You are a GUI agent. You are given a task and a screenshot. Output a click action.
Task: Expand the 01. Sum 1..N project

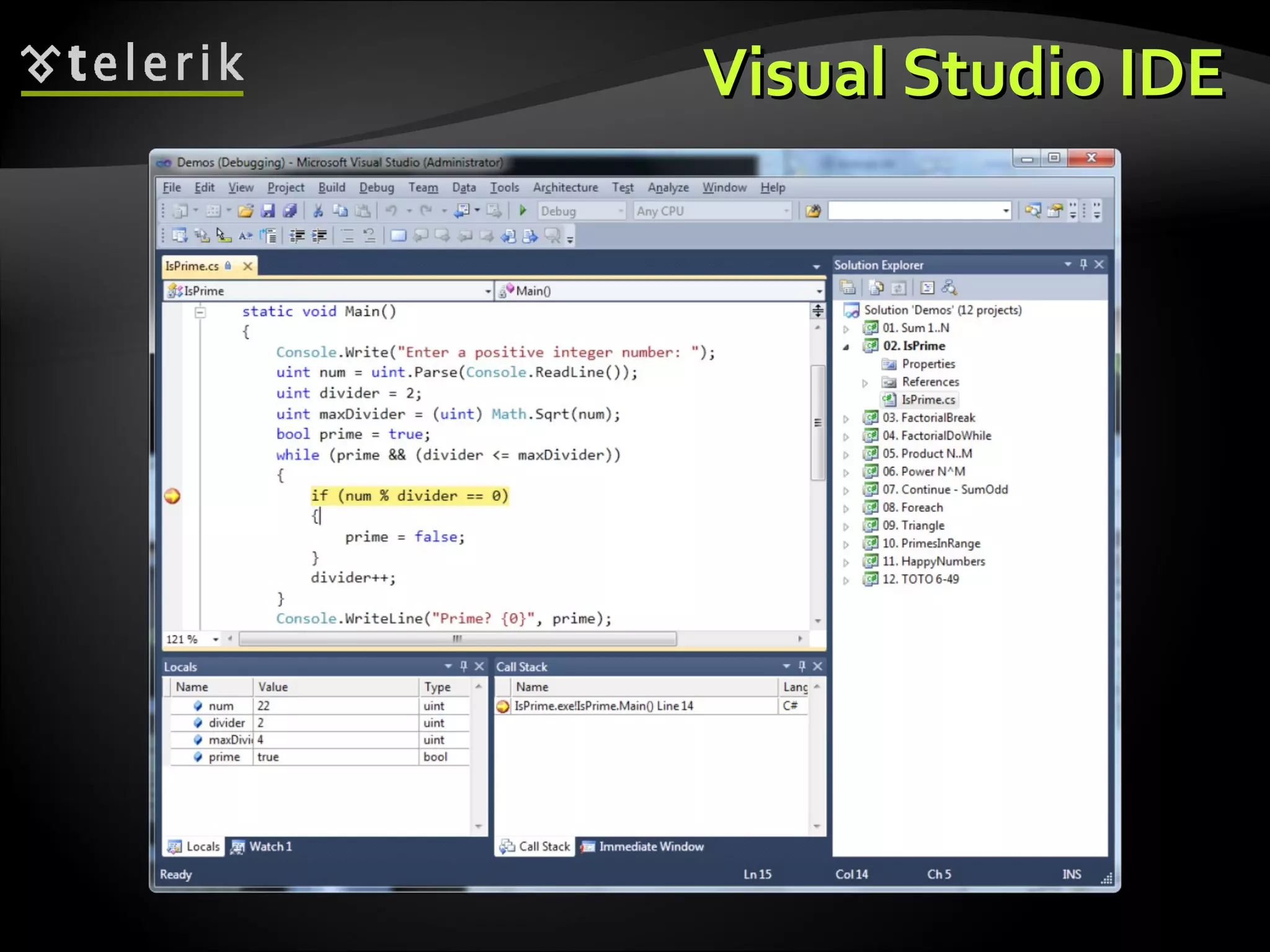pyautogui.click(x=846, y=329)
